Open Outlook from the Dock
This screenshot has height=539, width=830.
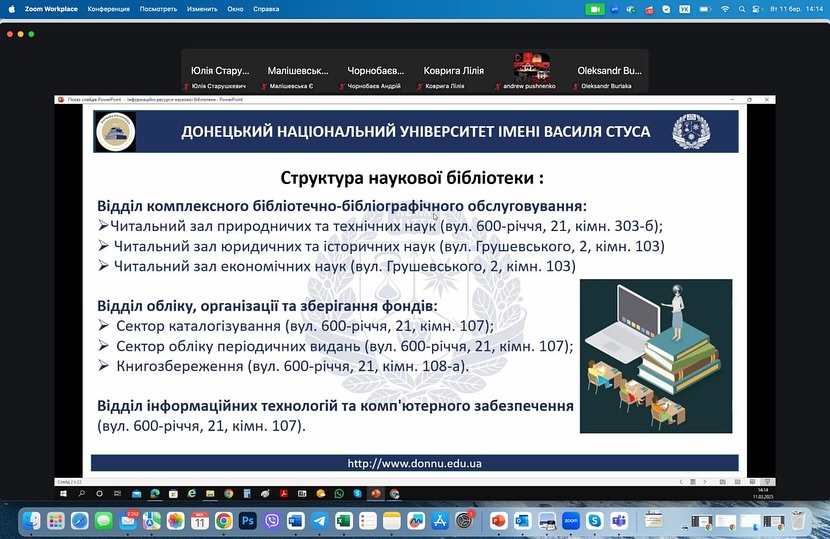point(522,522)
